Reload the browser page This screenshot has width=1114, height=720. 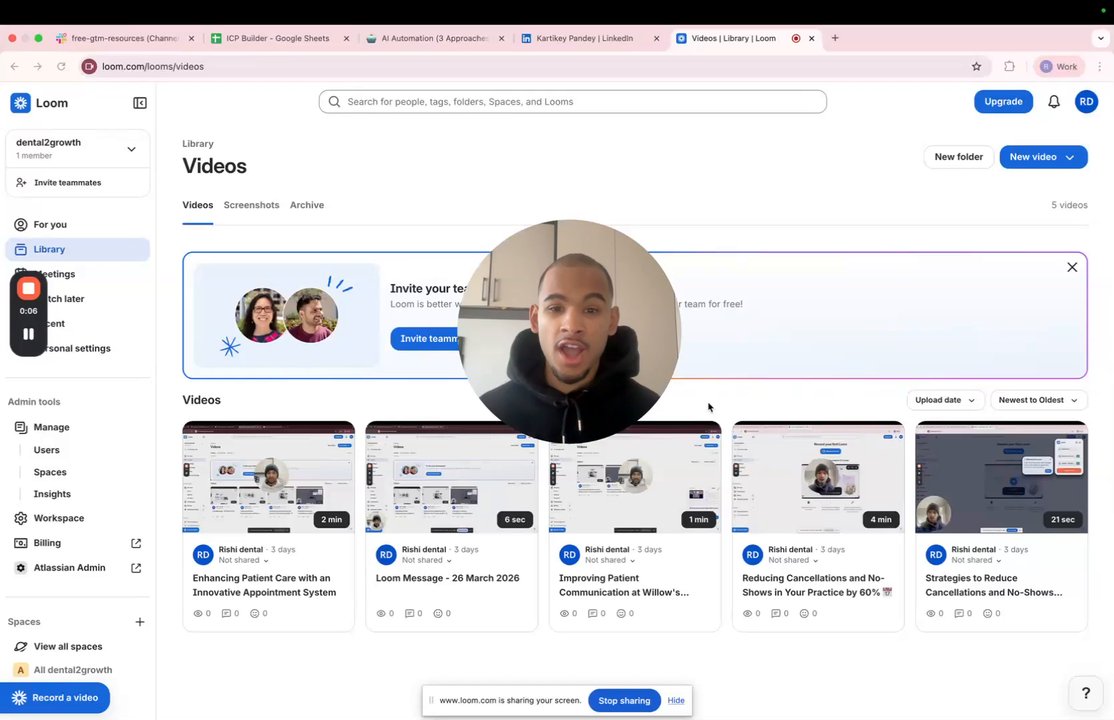point(61,66)
